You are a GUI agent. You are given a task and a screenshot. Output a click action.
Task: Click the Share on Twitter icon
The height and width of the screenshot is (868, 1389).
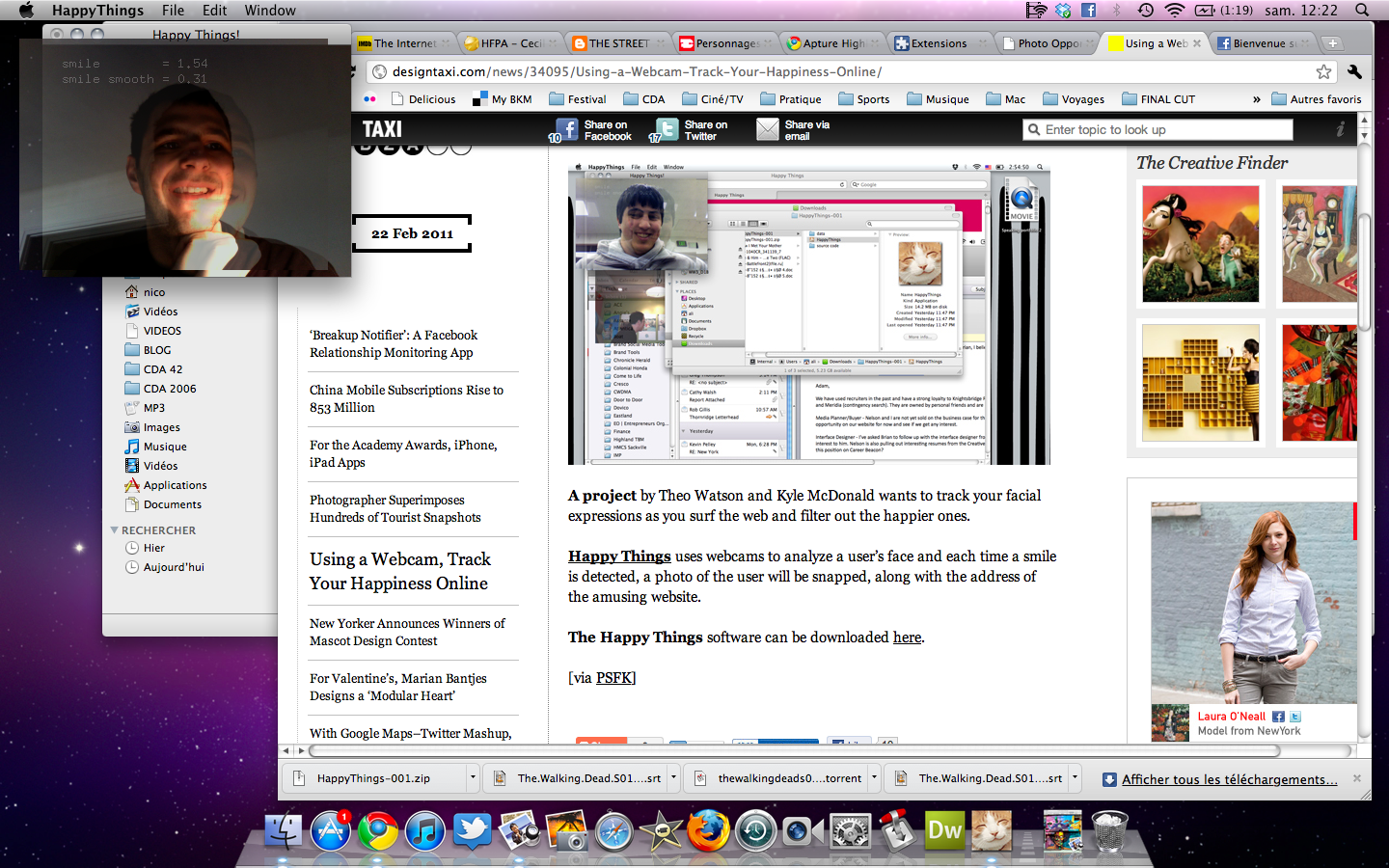tap(667, 129)
